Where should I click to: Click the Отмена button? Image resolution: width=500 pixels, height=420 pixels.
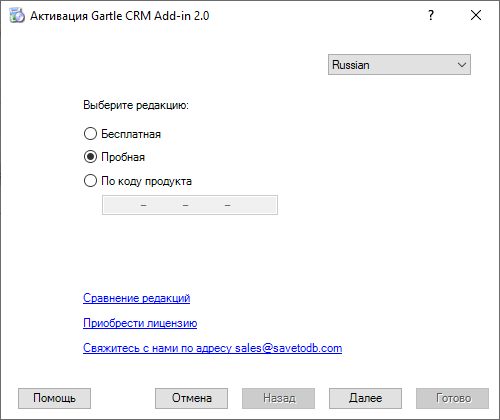click(191, 398)
